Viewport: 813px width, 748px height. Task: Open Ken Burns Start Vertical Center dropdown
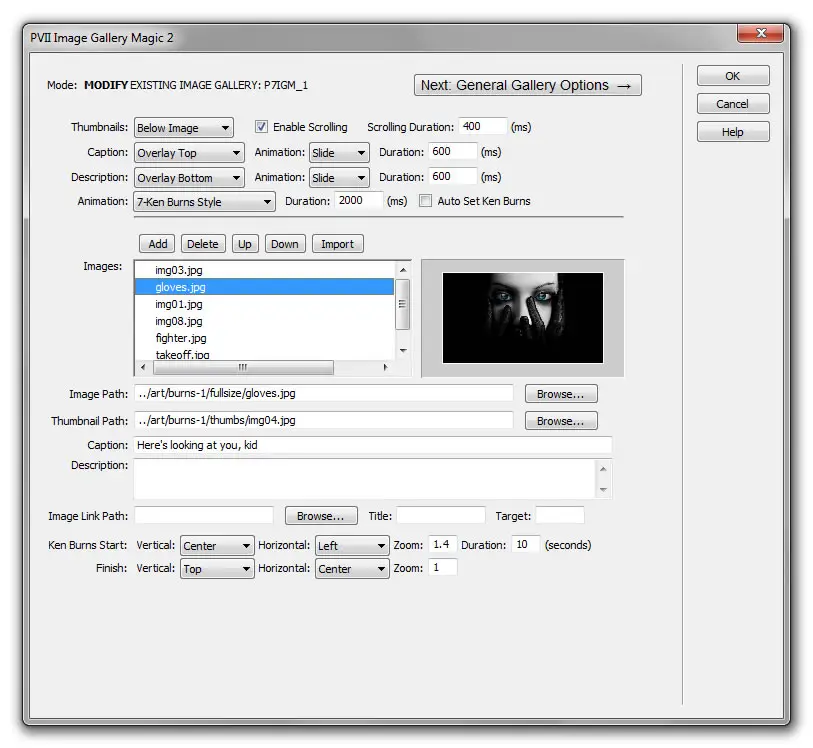tap(217, 546)
